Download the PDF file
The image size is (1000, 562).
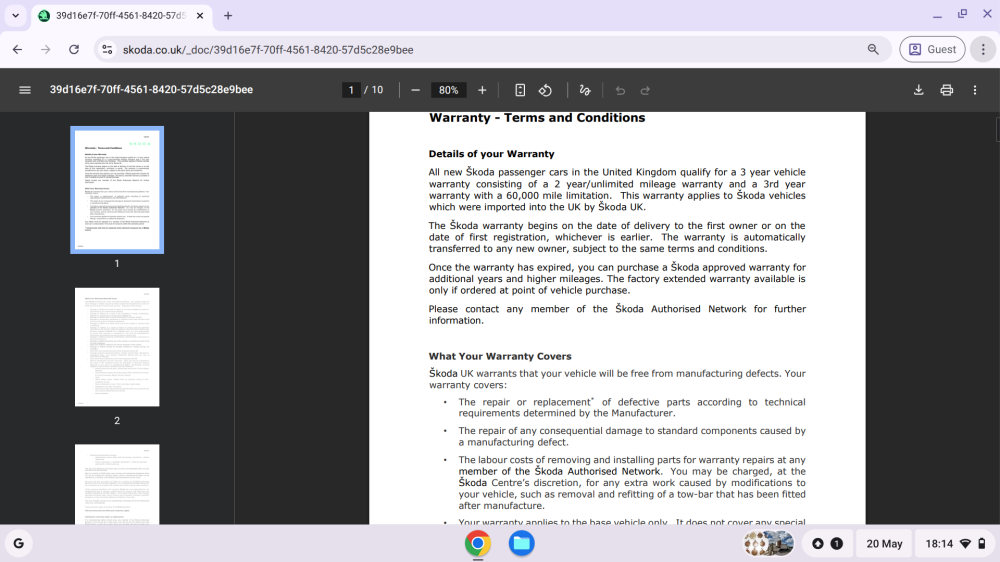click(918, 90)
